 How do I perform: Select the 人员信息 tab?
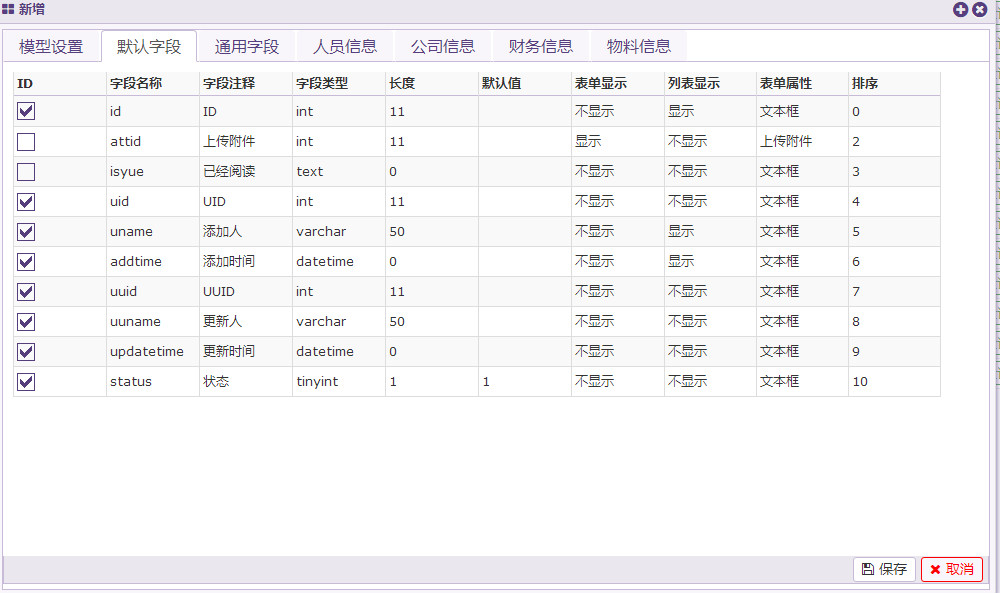(x=345, y=46)
